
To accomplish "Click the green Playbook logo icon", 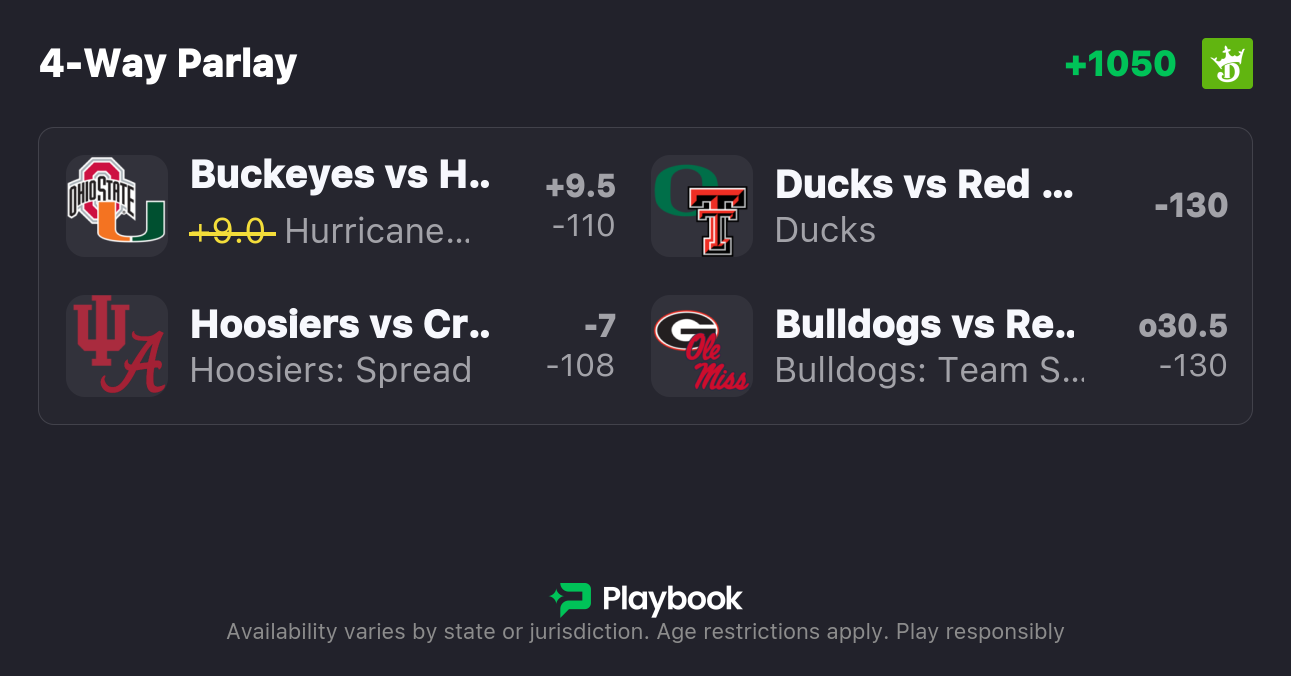I will pos(570,599).
